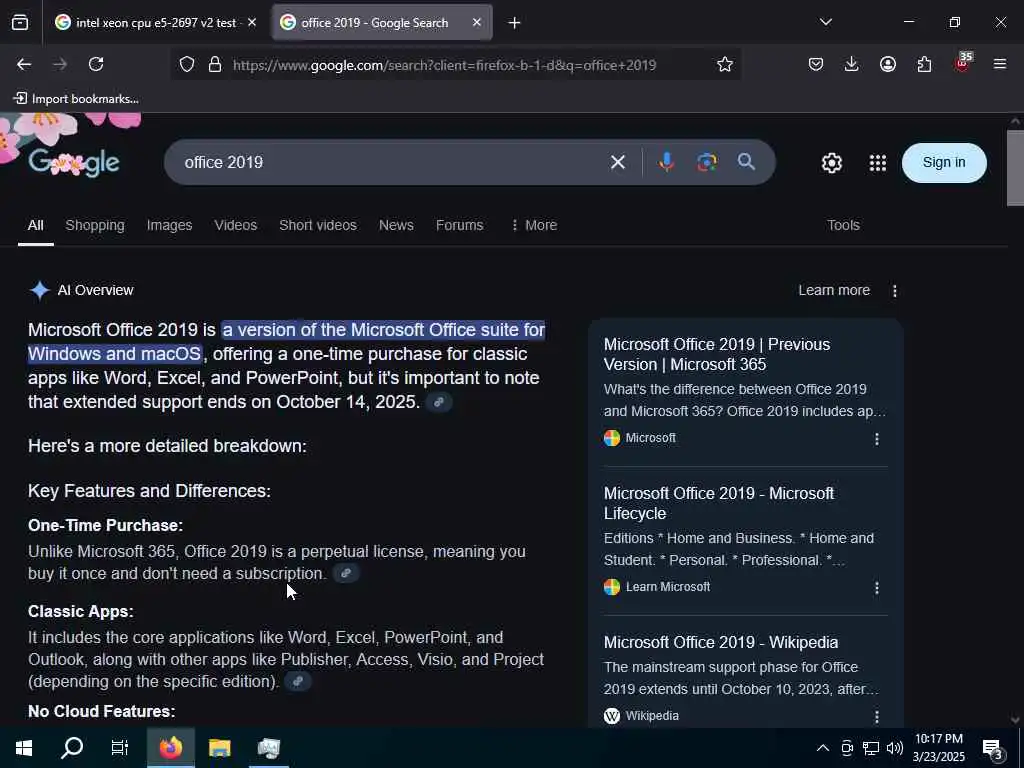
Task: Select the Short videos tab
Action: pos(318,225)
